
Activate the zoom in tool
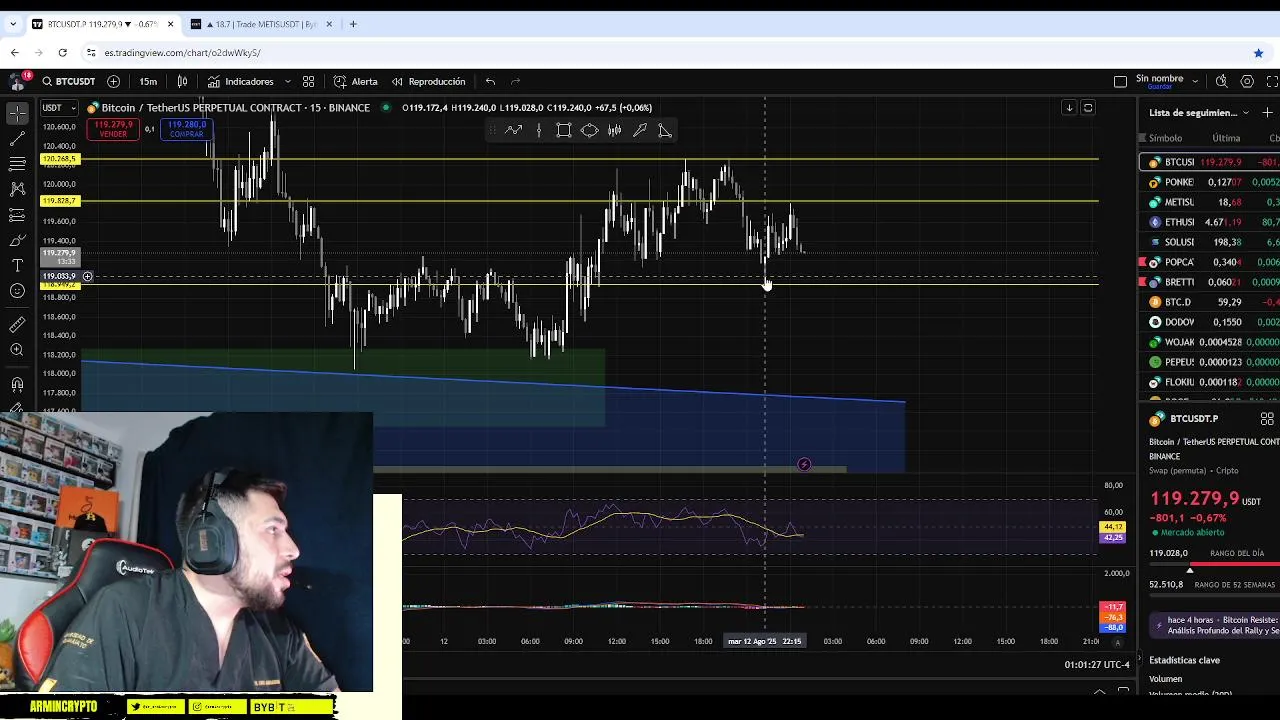(17, 350)
